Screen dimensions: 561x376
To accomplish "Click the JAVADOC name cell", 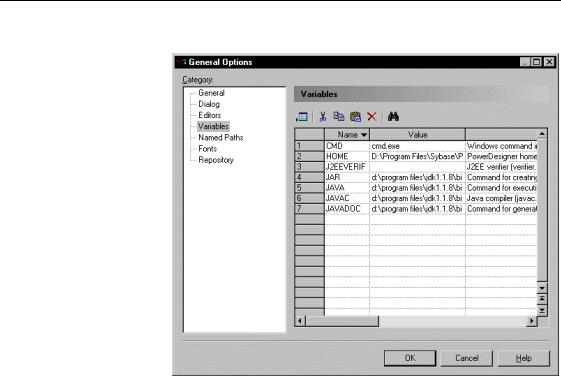I will (347, 209).
